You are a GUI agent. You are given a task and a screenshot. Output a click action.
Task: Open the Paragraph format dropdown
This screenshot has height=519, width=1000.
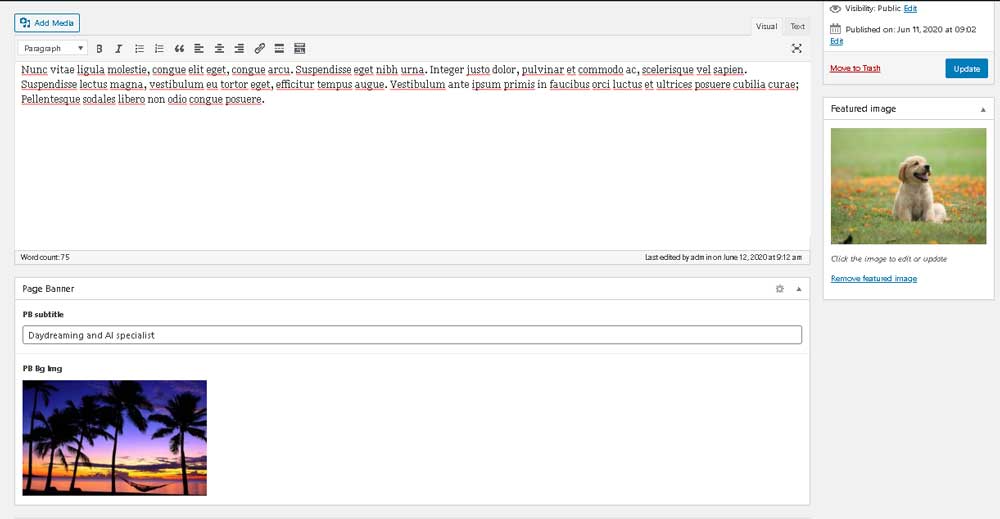52,48
